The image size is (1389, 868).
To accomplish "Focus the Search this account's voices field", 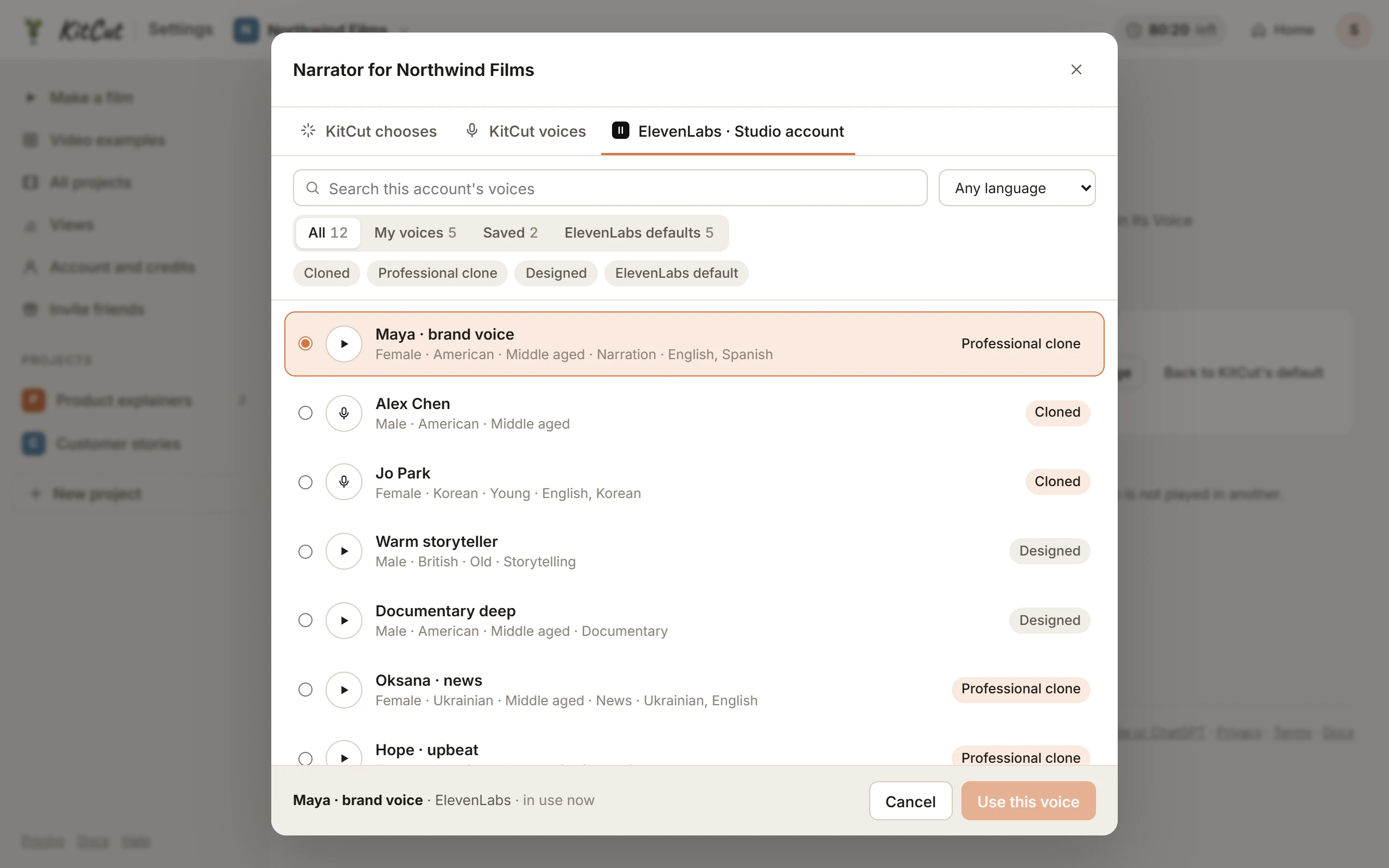I will pos(610,188).
